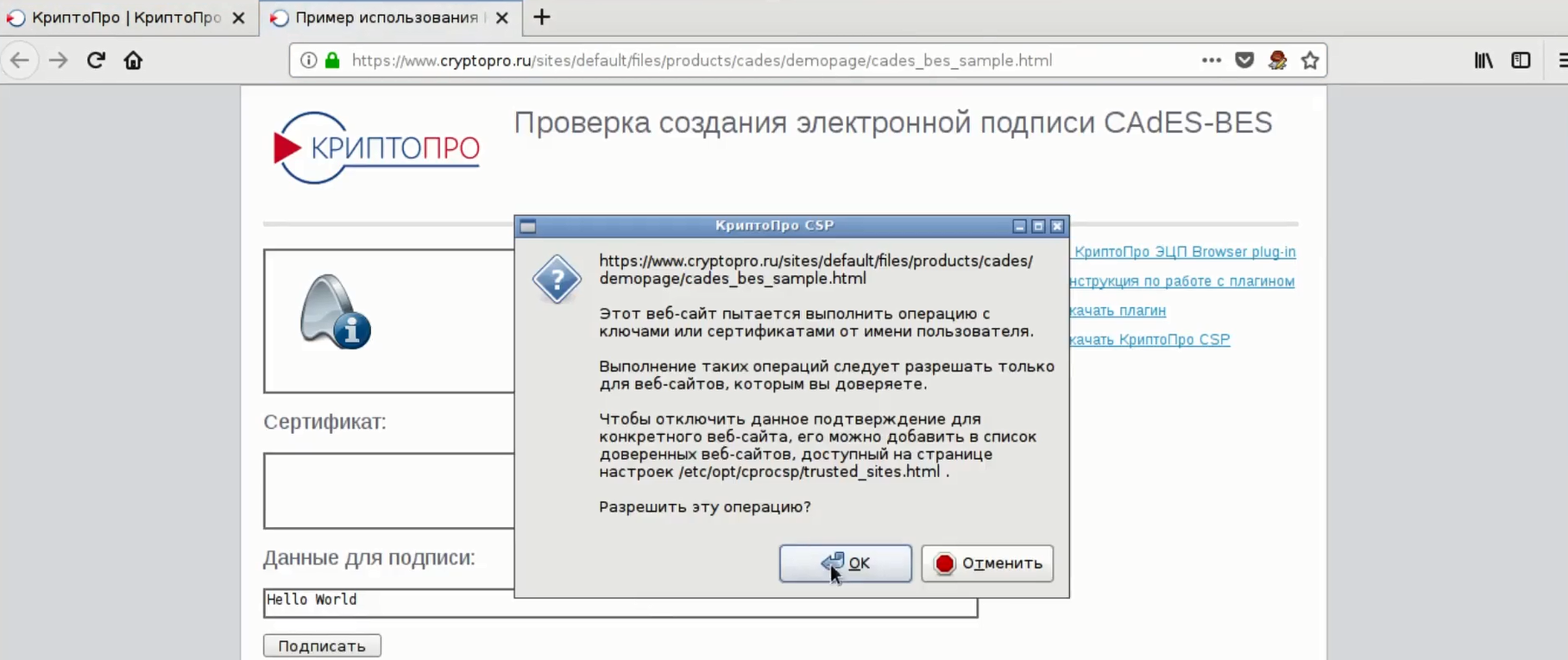Toggle the browser sidebar
Image resolution: width=1568 pixels, height=660 pixels.
click(x=1521, y=60)
